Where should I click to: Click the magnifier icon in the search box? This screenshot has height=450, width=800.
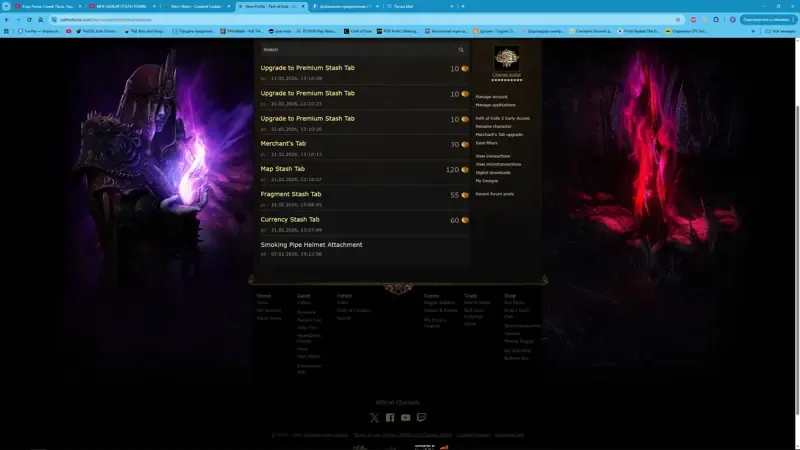tap(461, 49)
